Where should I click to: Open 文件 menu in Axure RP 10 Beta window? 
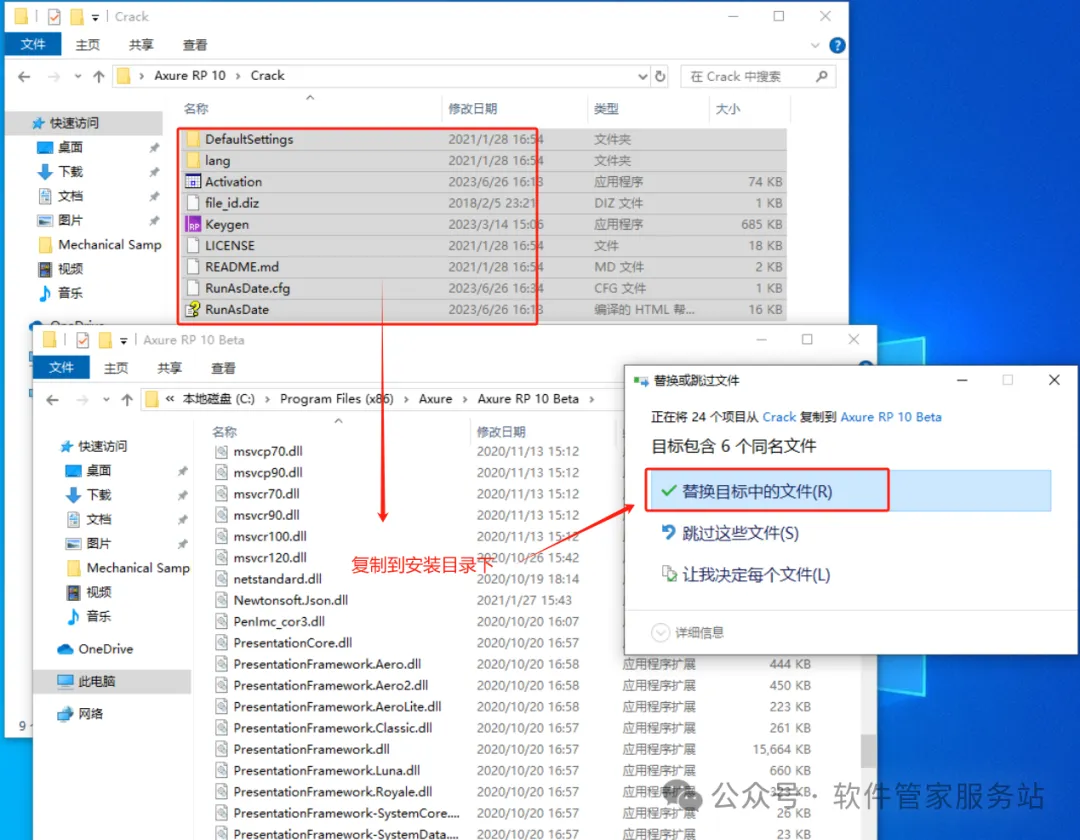(x=61, y=368)
